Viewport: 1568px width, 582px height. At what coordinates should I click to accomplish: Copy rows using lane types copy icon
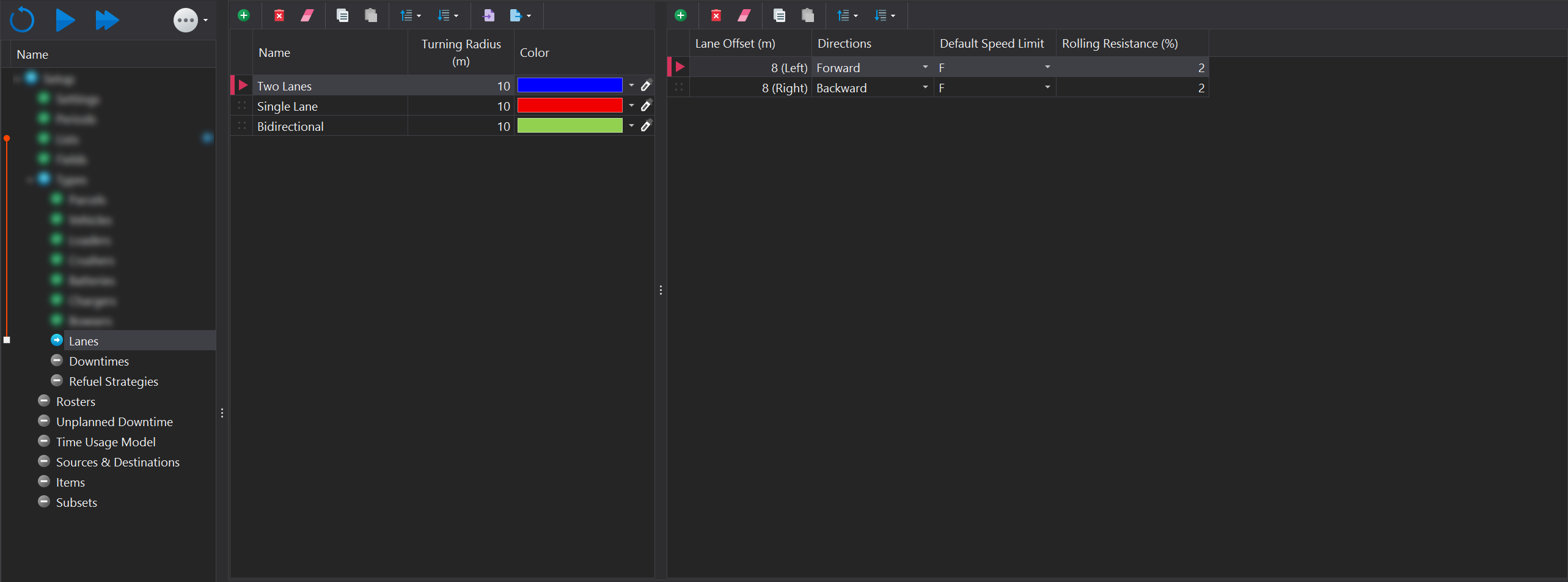342,15
